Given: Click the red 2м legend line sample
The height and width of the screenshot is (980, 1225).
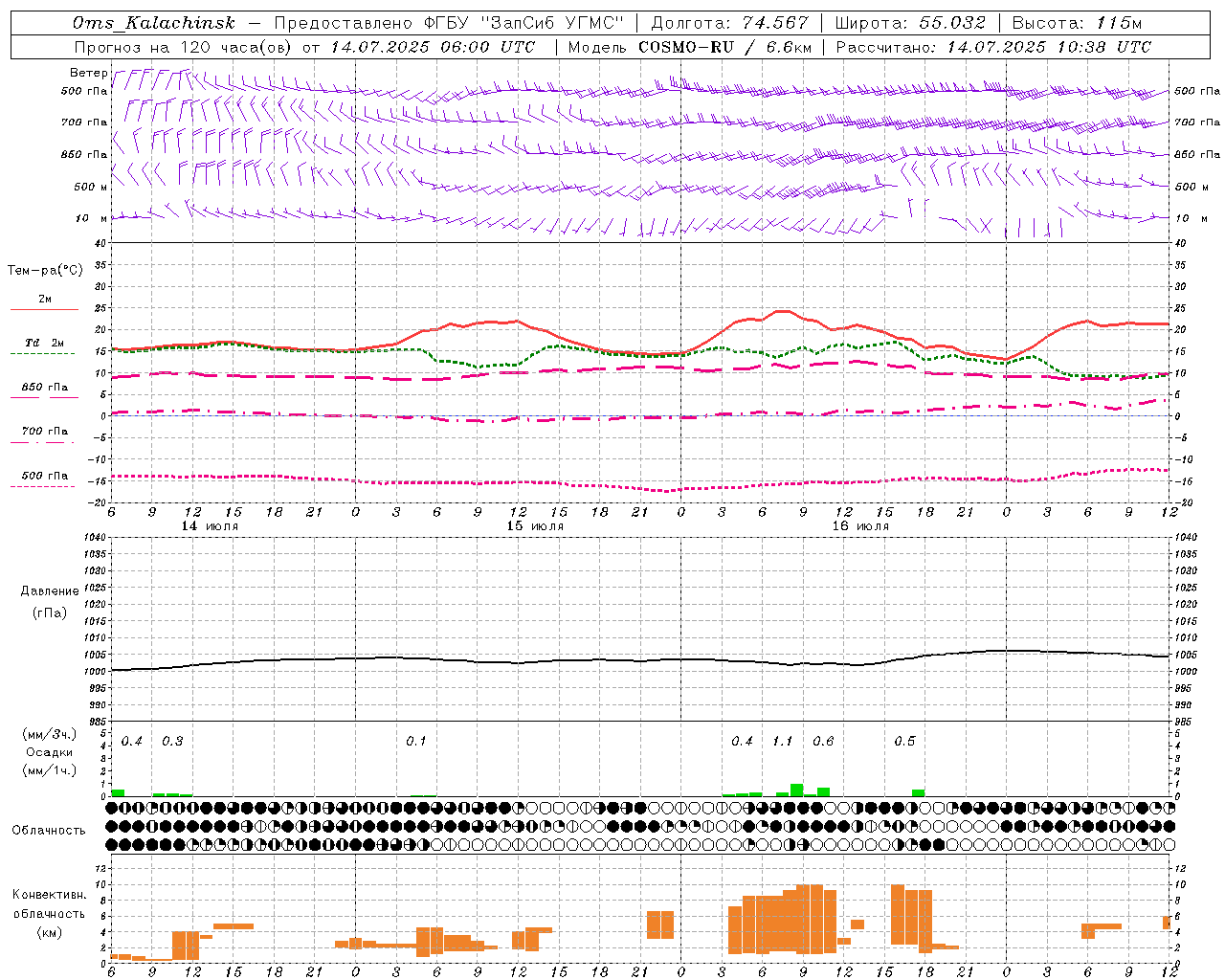Looking at the screenshot, I should tap(44, 309).
